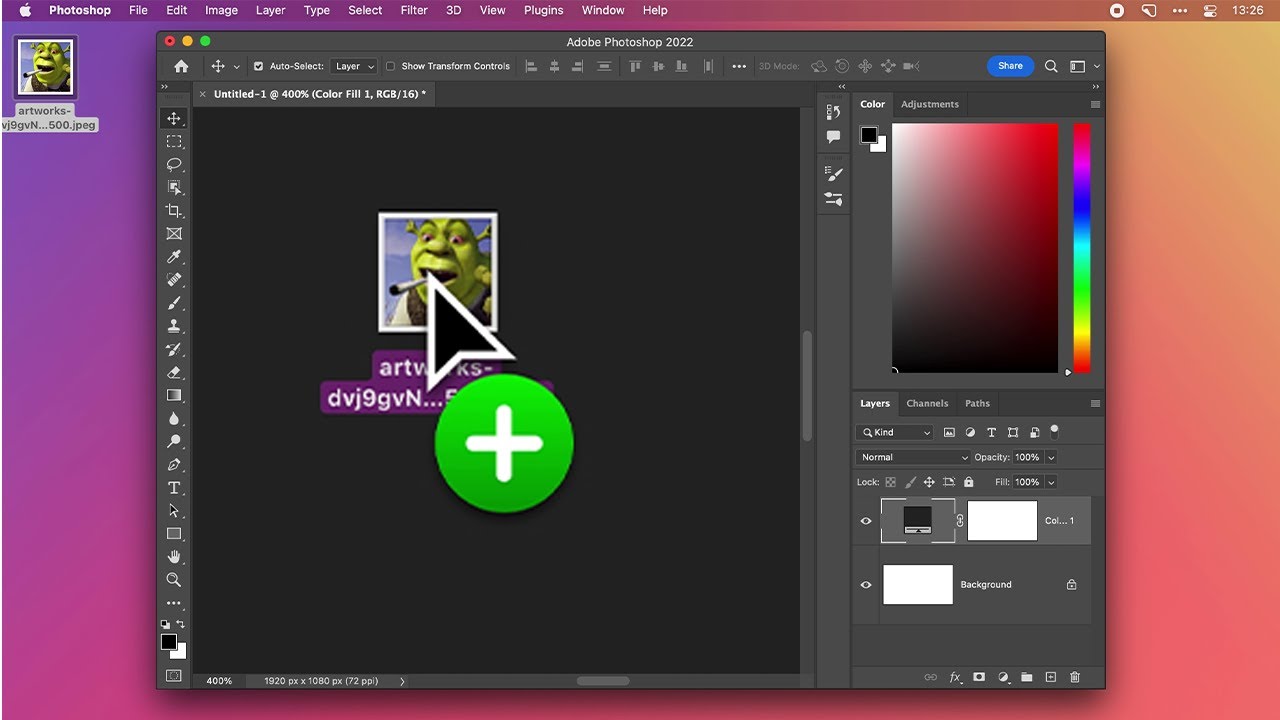
Task: Select the Gradient tool
Action: click(174, 395)
